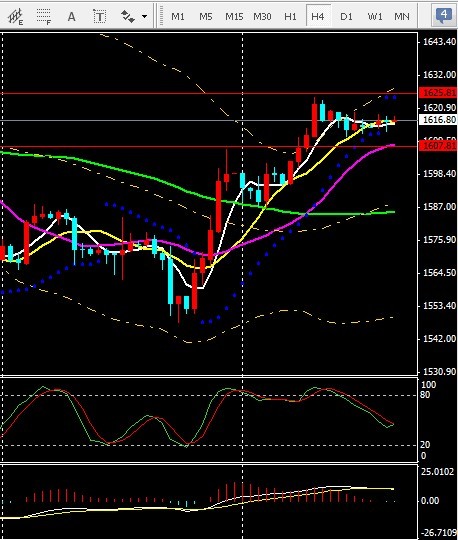Click the stochastic 80 level label
The height and width of the screenshot is (540, 458).
click(x=425, y=395)
